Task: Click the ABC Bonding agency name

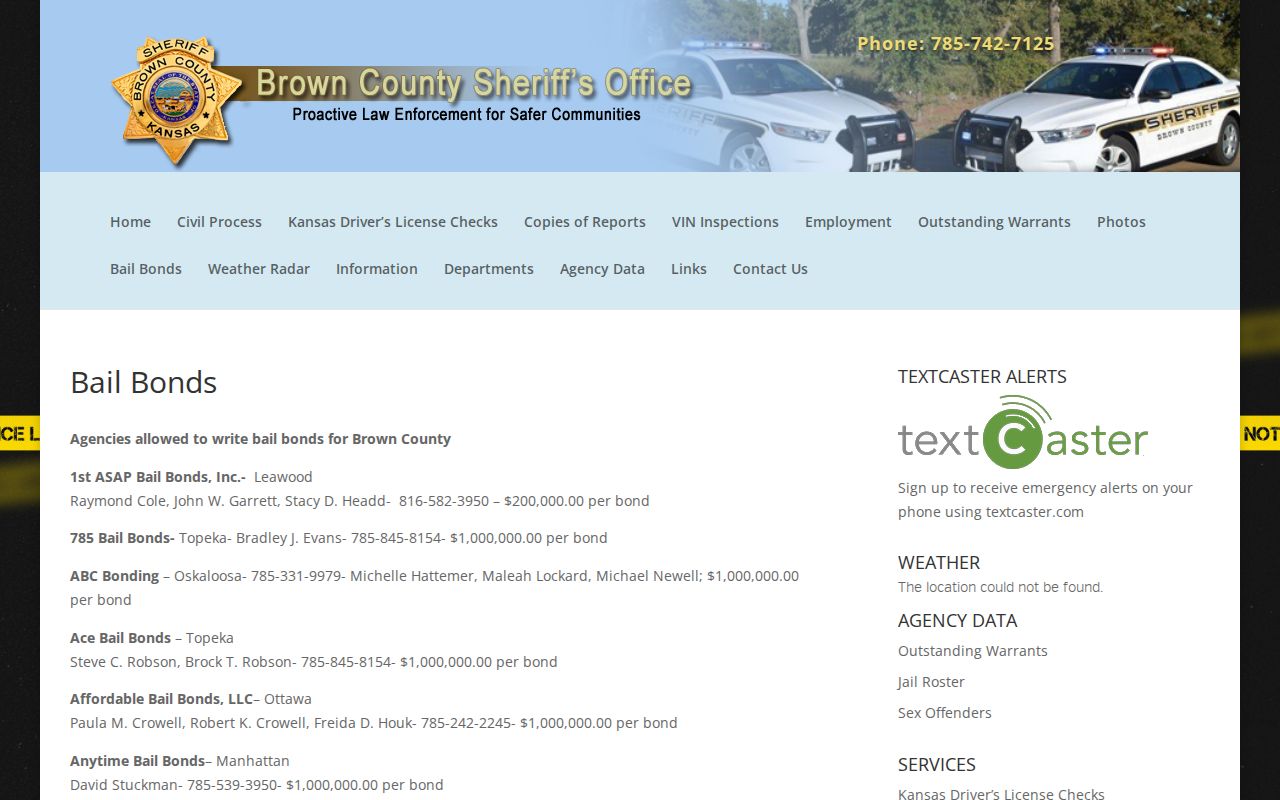Action: click(114, 576)
